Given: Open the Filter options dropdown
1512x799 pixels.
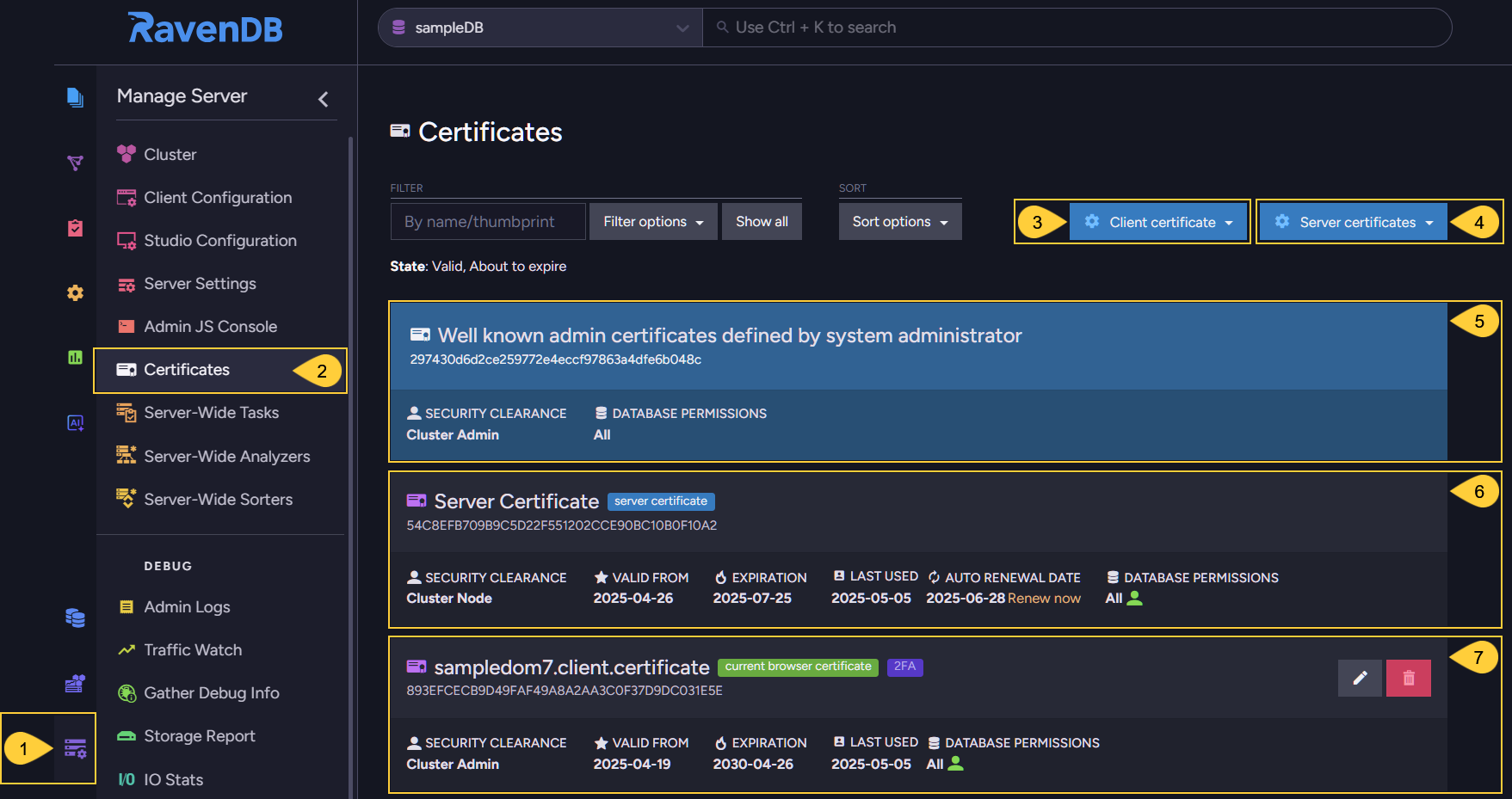Looking at the screenshot, I should [653, 221].
